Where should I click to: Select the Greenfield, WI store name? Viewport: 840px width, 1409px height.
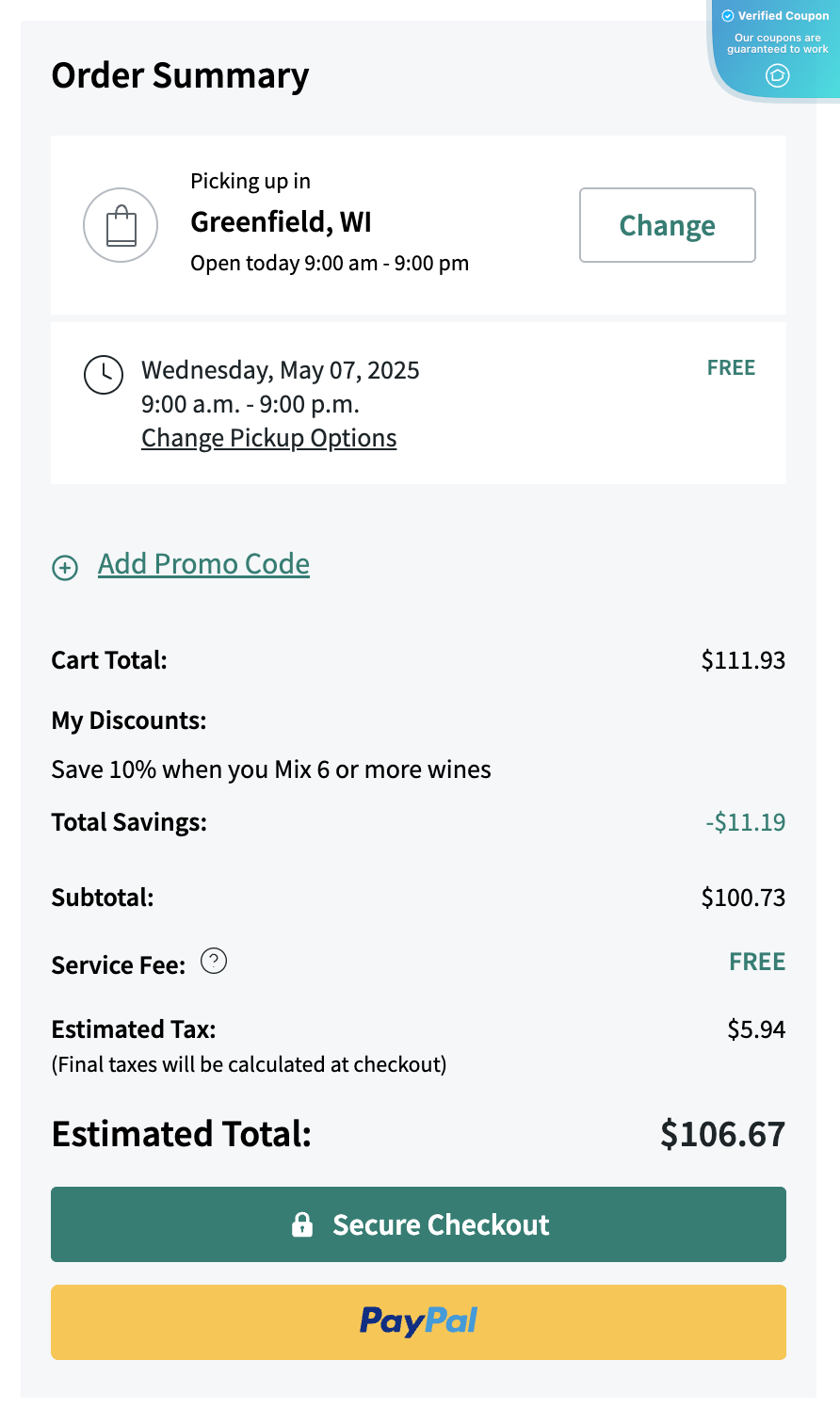[281, 222]
